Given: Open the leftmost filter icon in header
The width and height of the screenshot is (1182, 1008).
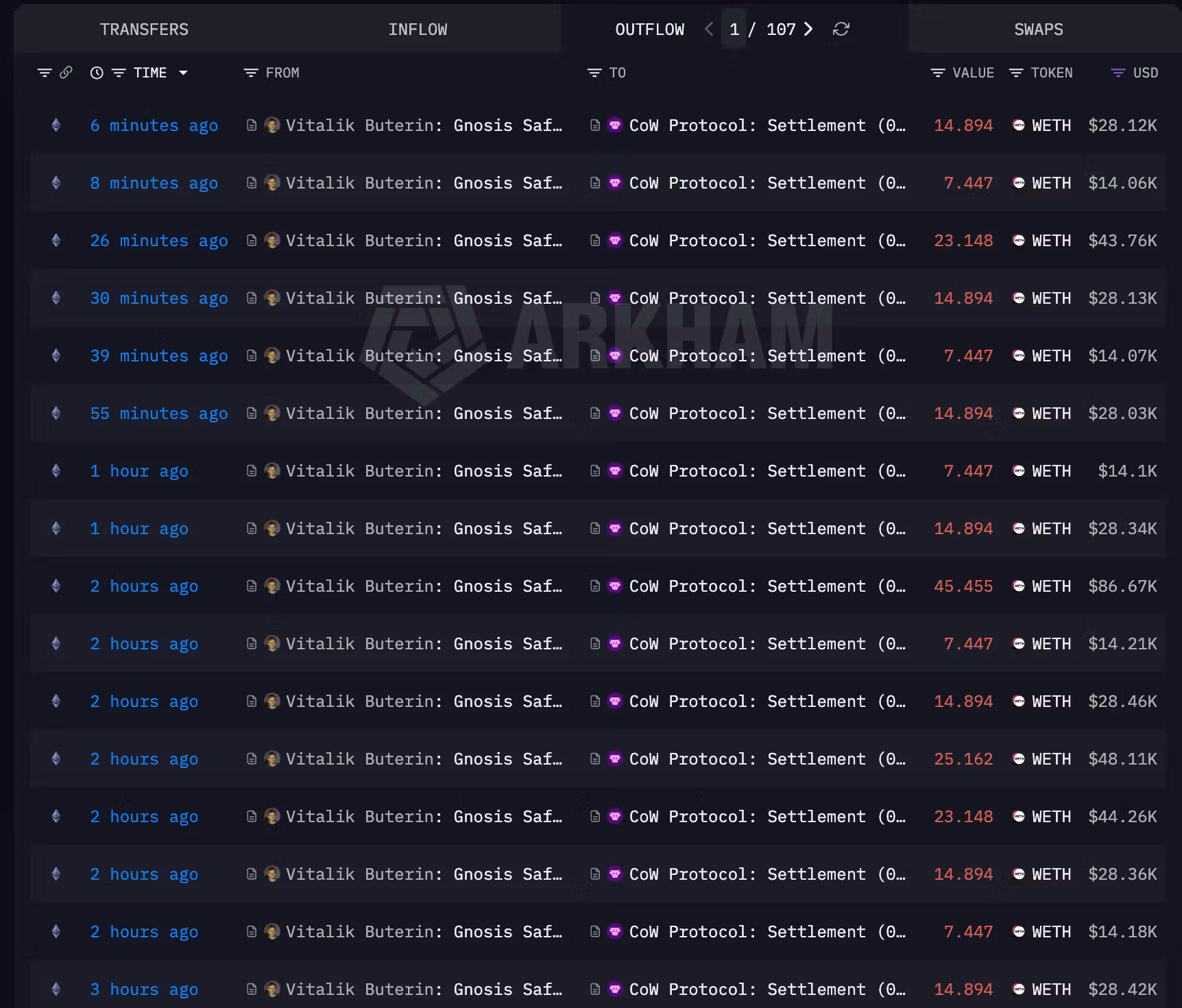Looking at the screenshot, I should click(x=45, y=73).
